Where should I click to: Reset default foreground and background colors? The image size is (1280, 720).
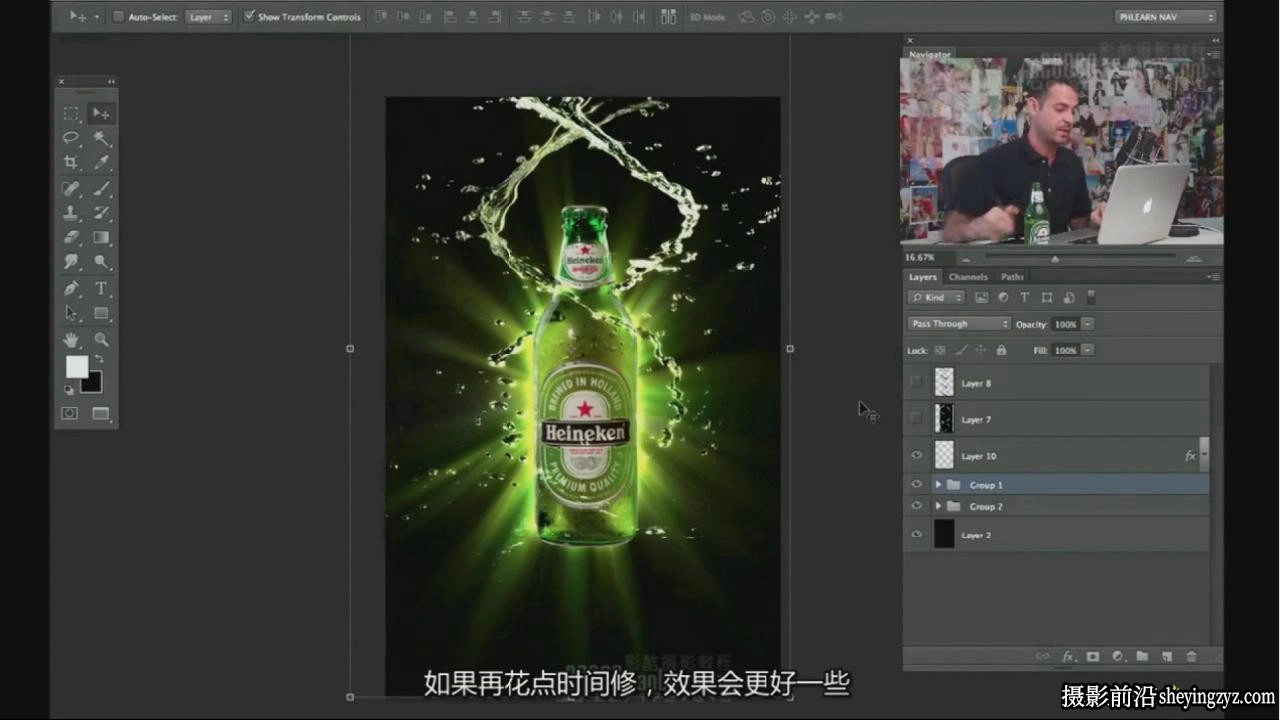[x=69, y=390]
